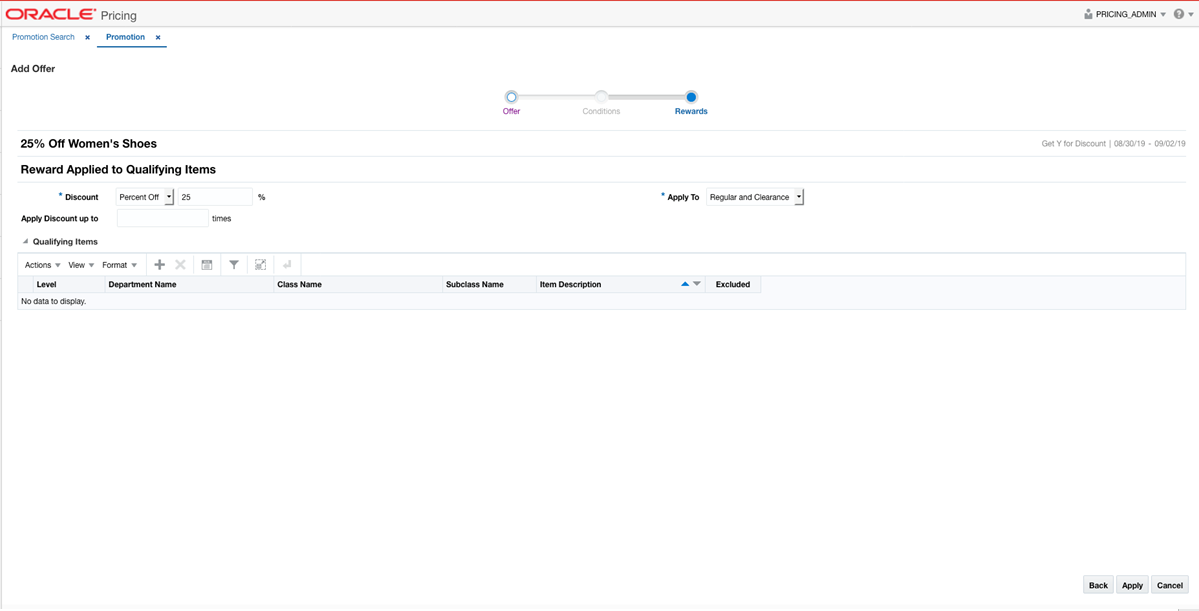Go to the Conditions step in the train
This screenshot has width=1199, height=611.
(601, 97)
